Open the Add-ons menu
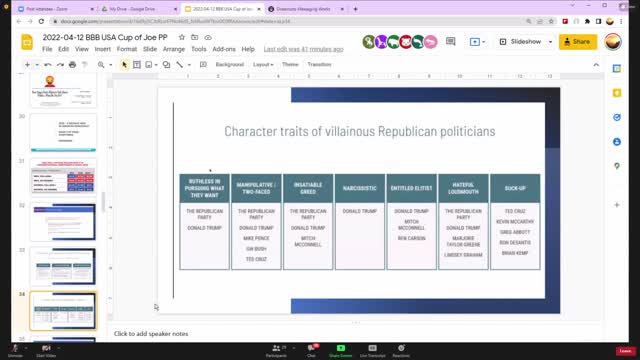The height and width of the screenshot is (360, 640). point(224,49)
